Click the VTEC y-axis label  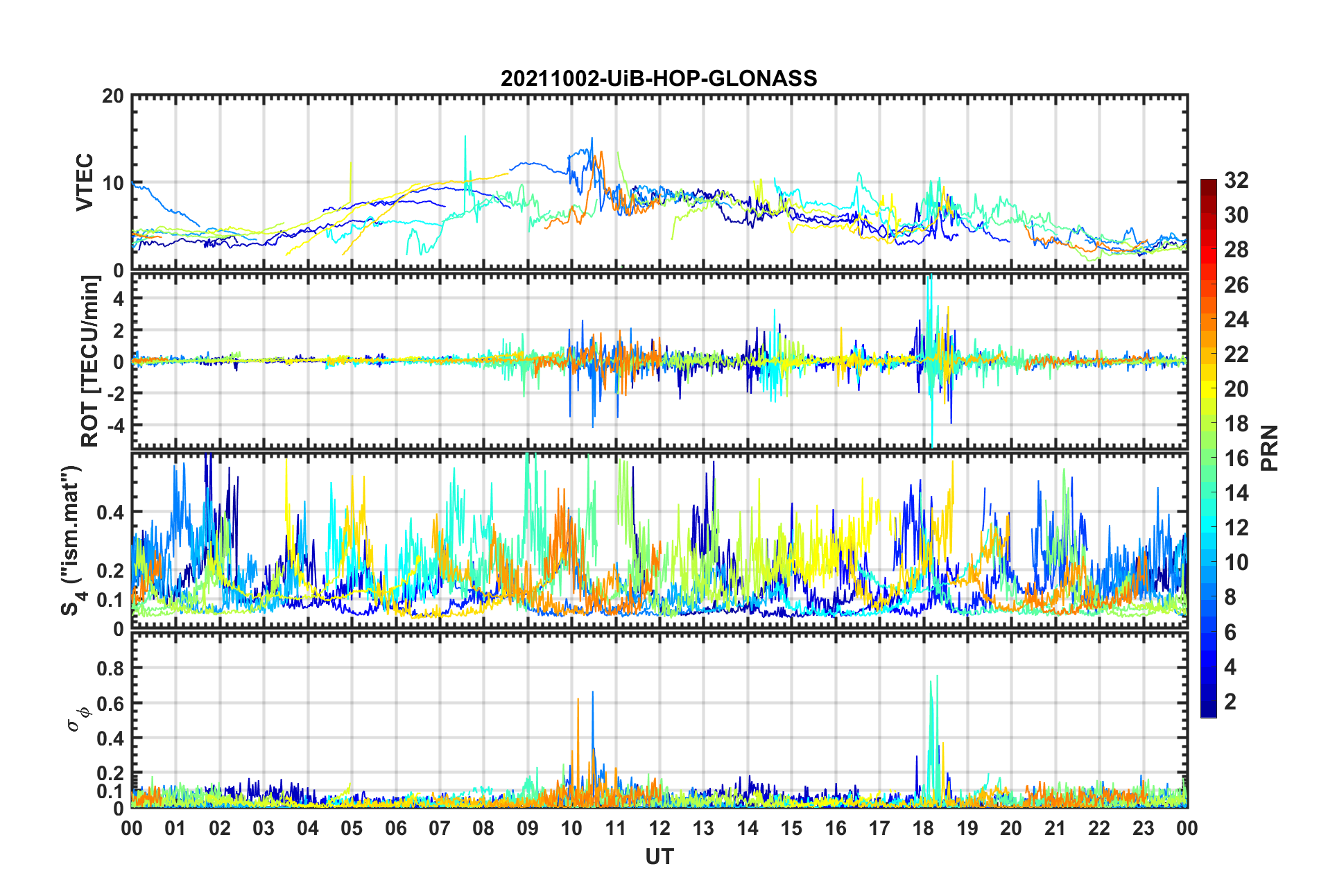coord(85,182)
